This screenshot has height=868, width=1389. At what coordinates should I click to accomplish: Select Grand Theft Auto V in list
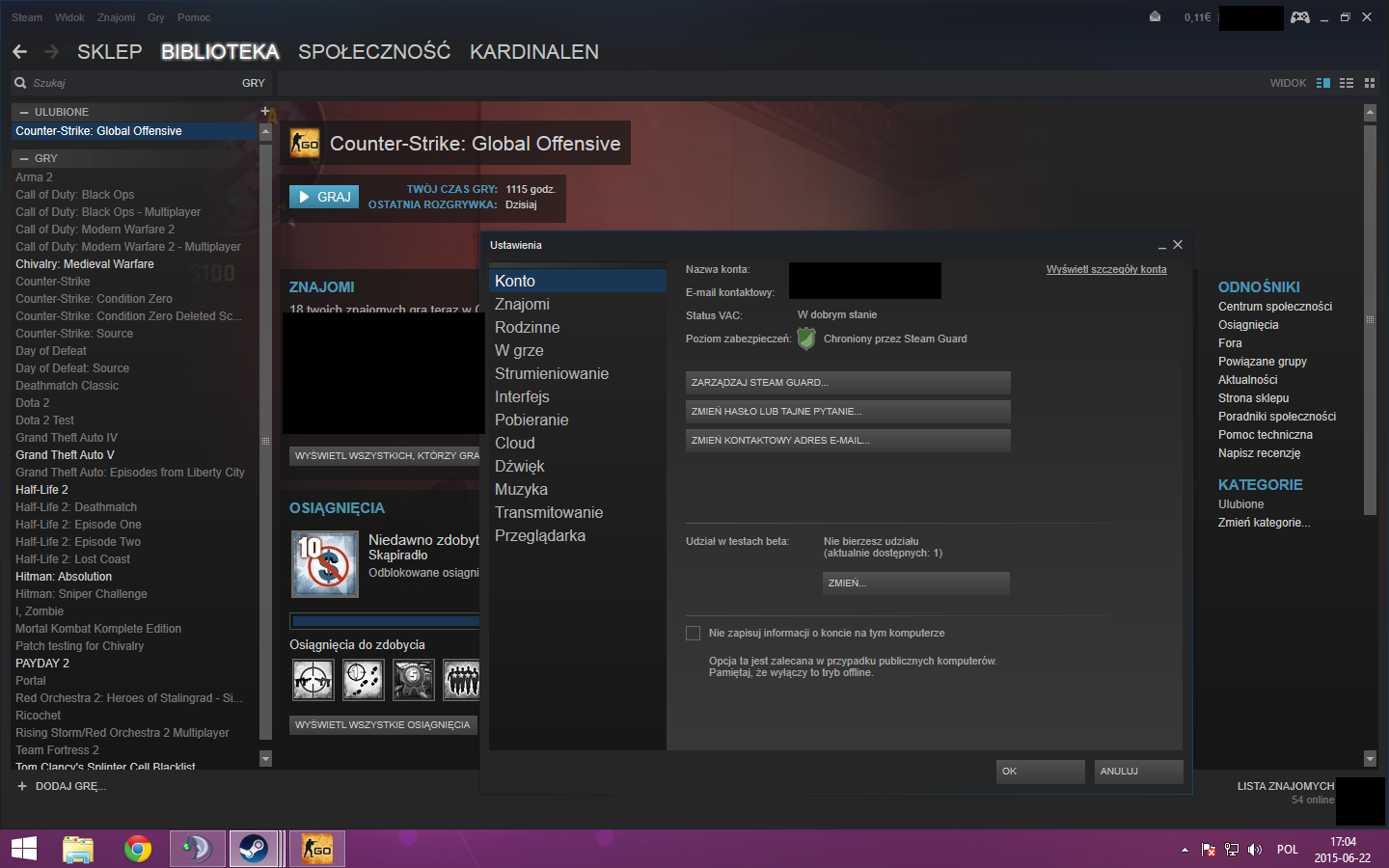(x=65, y=455)
